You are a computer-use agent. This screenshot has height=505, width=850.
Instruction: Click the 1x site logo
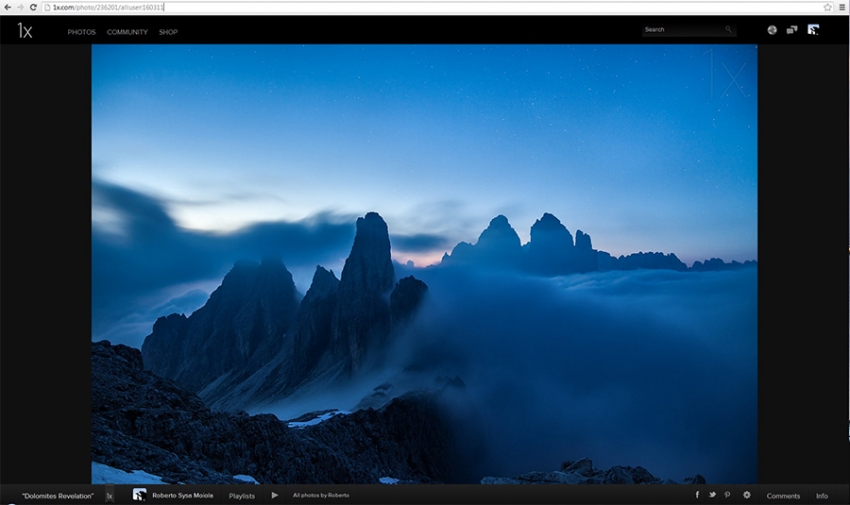pyautogui.click(x=25, y=31)
